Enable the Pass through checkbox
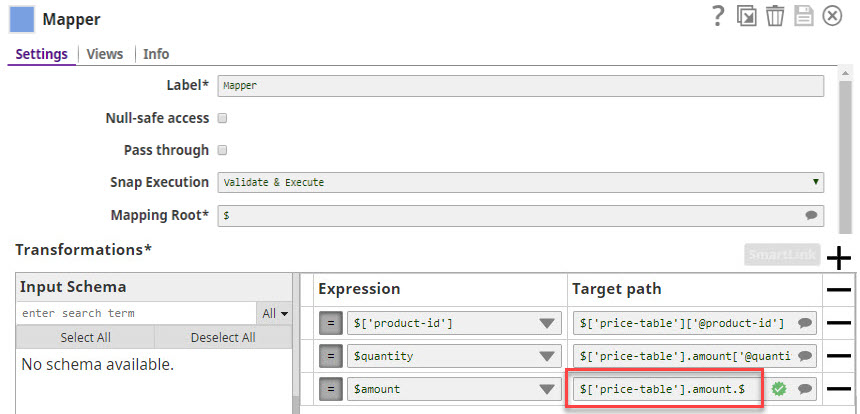 (223, 150)
